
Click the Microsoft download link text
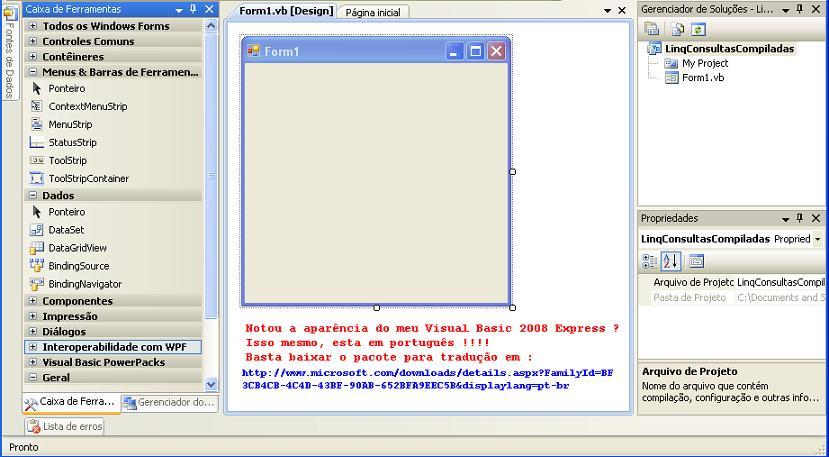pos(427,379)
